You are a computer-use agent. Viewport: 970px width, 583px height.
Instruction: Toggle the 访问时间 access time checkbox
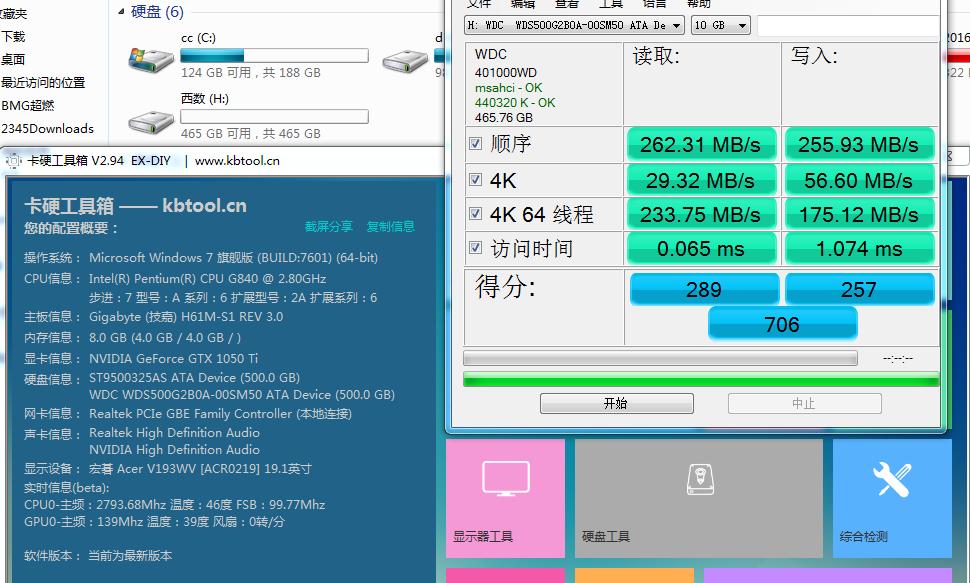click(x=475, y=248)
